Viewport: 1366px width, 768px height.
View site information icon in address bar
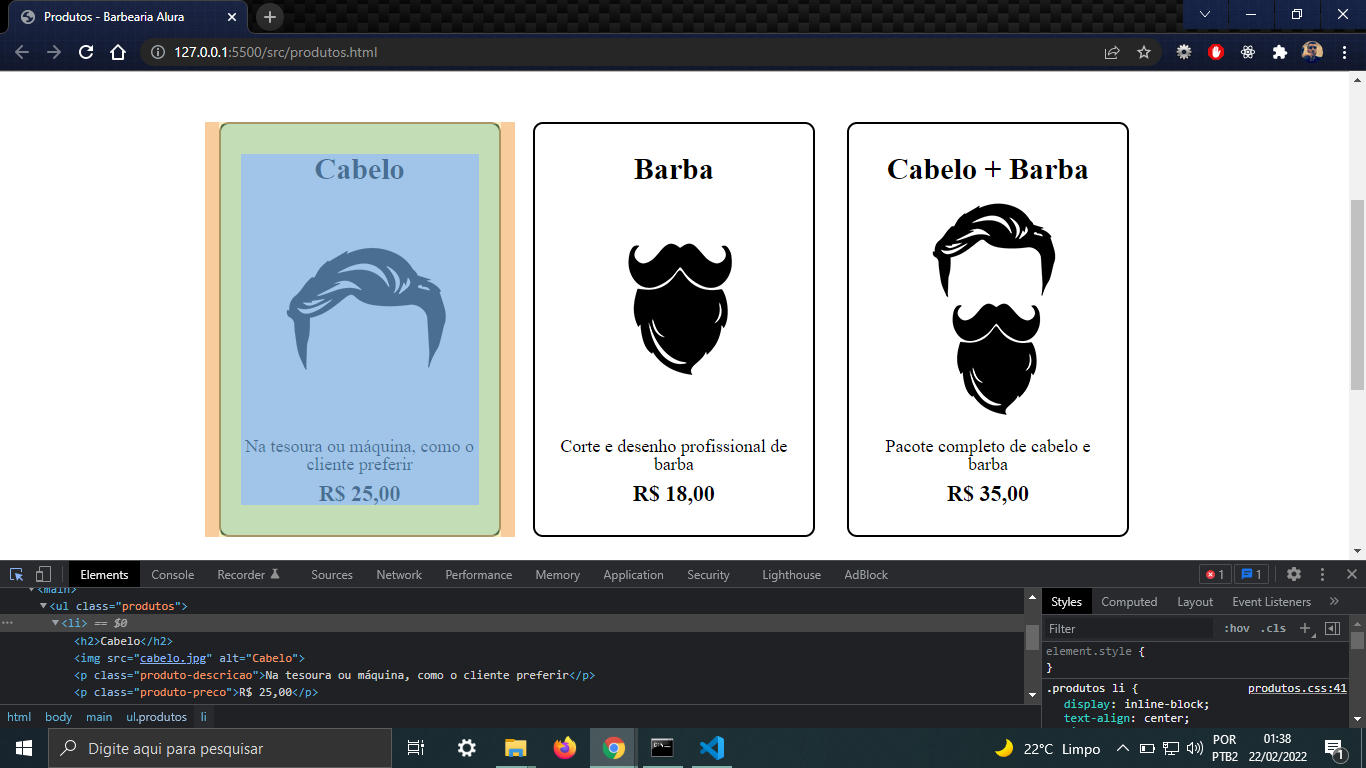tap(156, 52)
